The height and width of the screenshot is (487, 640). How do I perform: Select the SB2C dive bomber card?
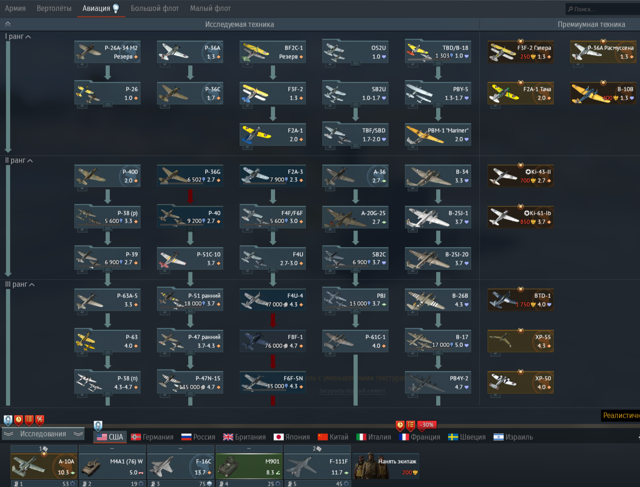click(x=355, y=258)
